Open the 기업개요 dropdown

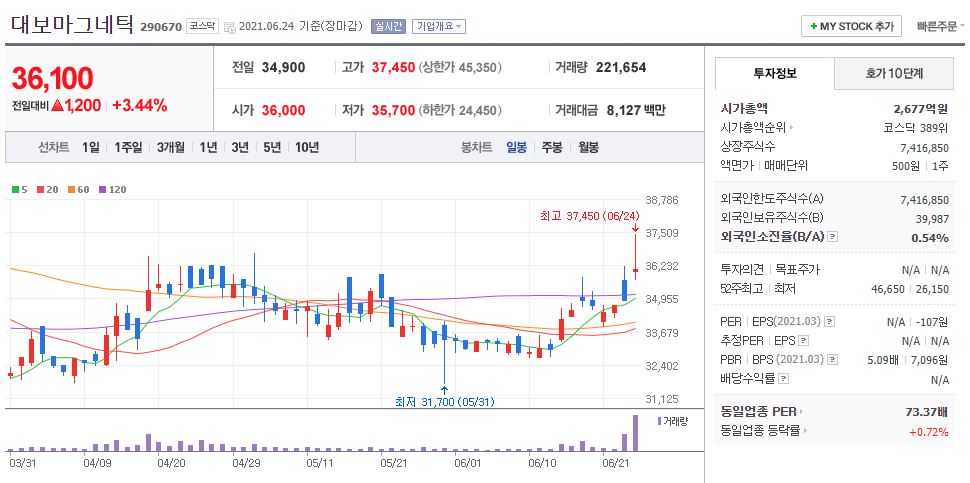pos(439,27)
